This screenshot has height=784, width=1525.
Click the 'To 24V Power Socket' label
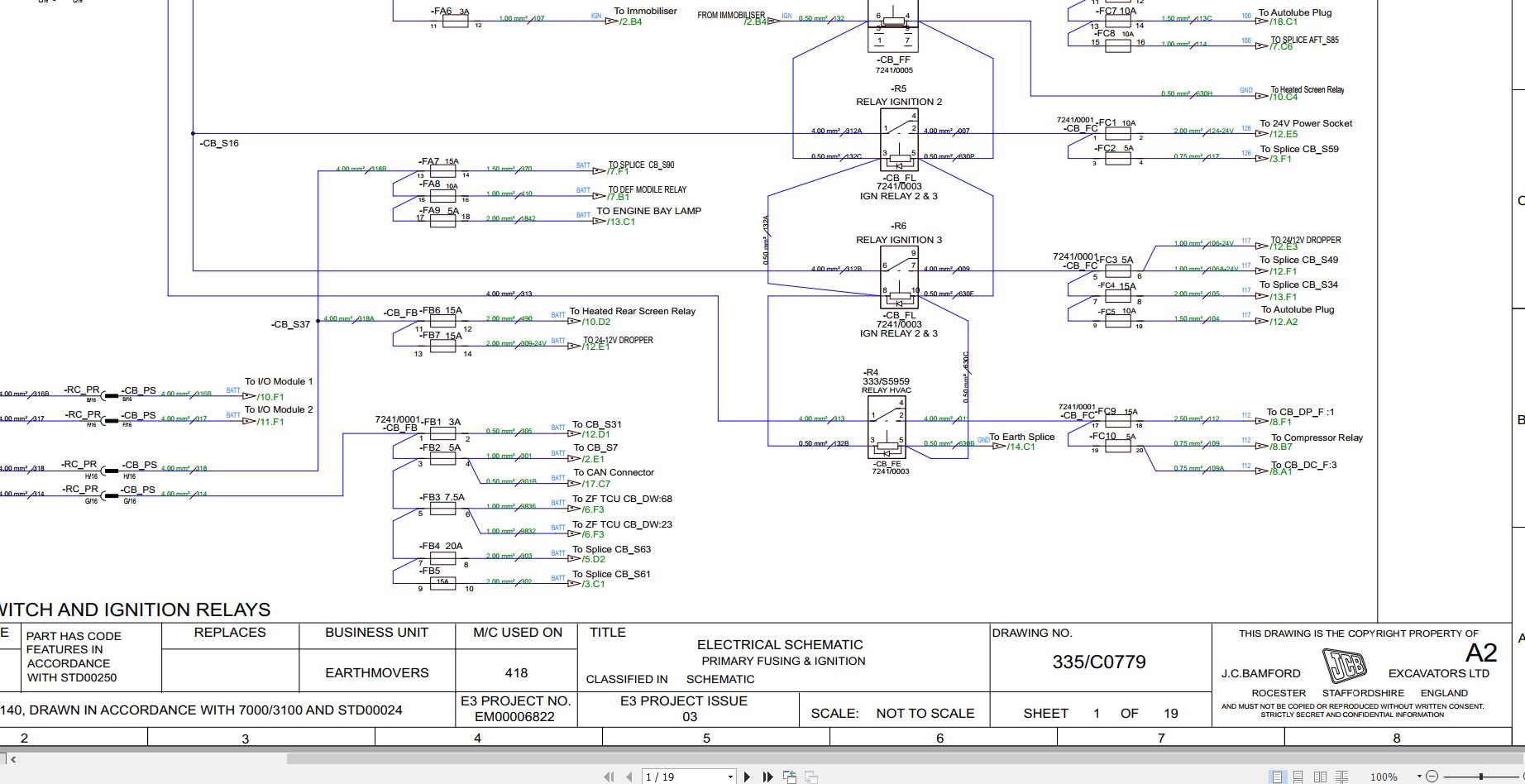click(x=1306, y=124)
